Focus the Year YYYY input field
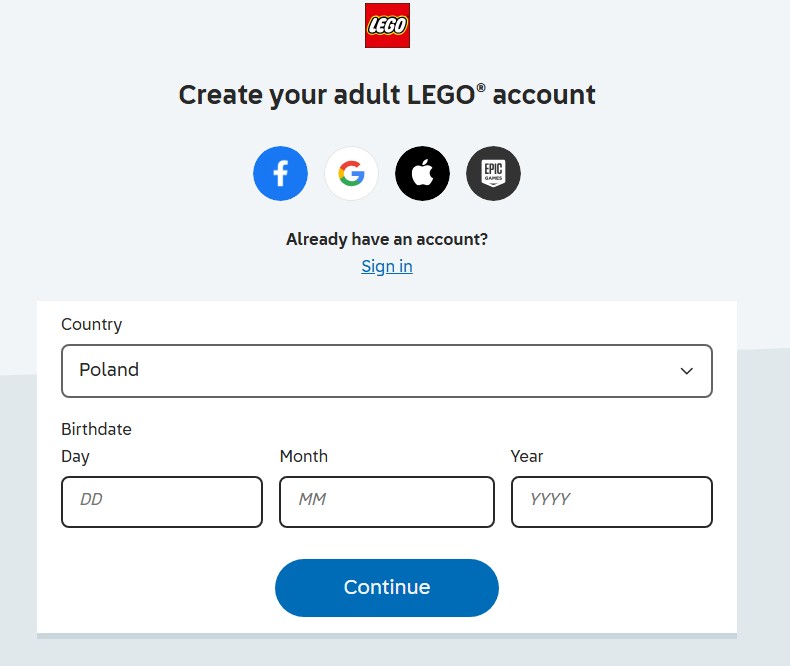Viewport: 790px width, 666px height. pyautogui.click(x=611, y=501)
